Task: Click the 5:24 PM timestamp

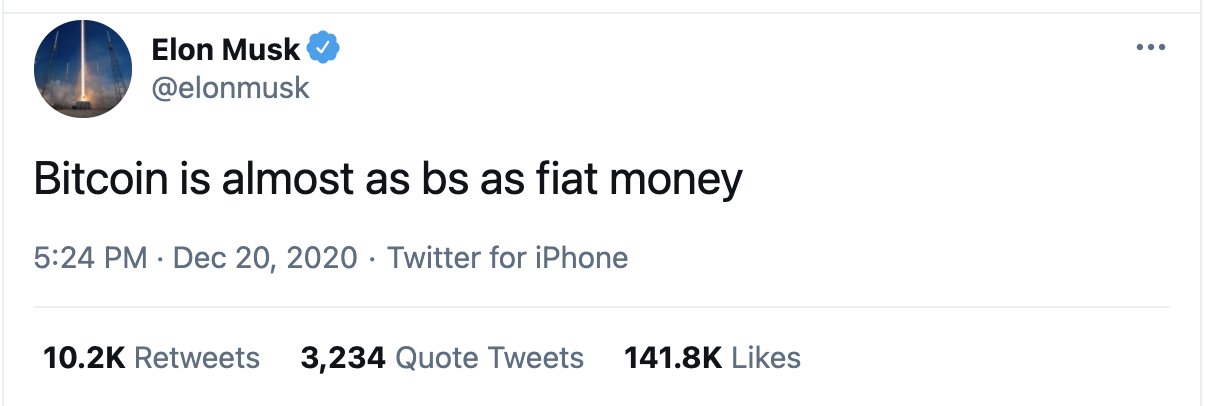Action: pyautogui.click(x=91, y=258)
